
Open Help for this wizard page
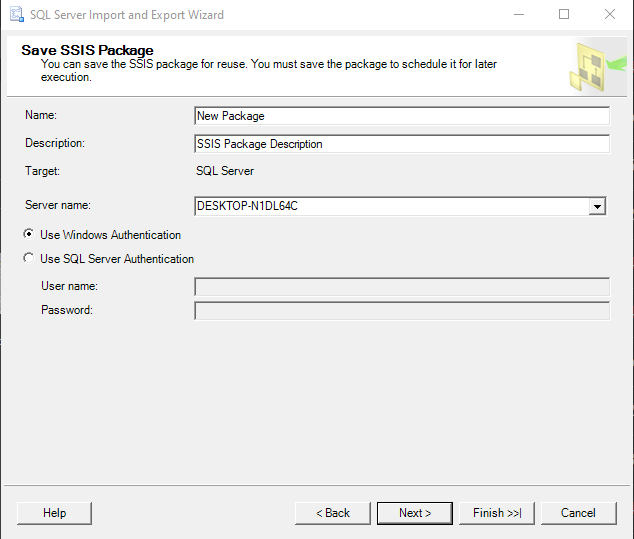coord(54,513)
